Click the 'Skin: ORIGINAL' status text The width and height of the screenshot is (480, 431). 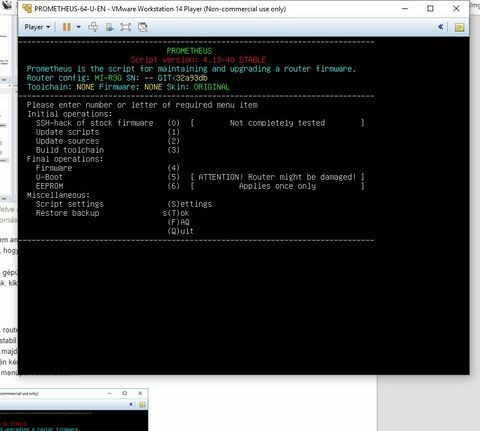(198, 87)
